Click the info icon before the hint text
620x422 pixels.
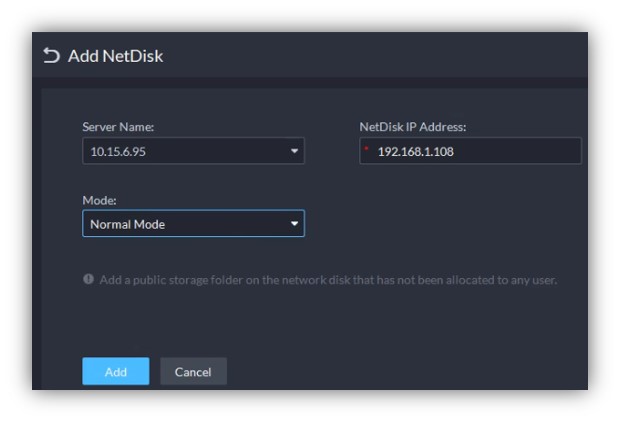[88, 280]
